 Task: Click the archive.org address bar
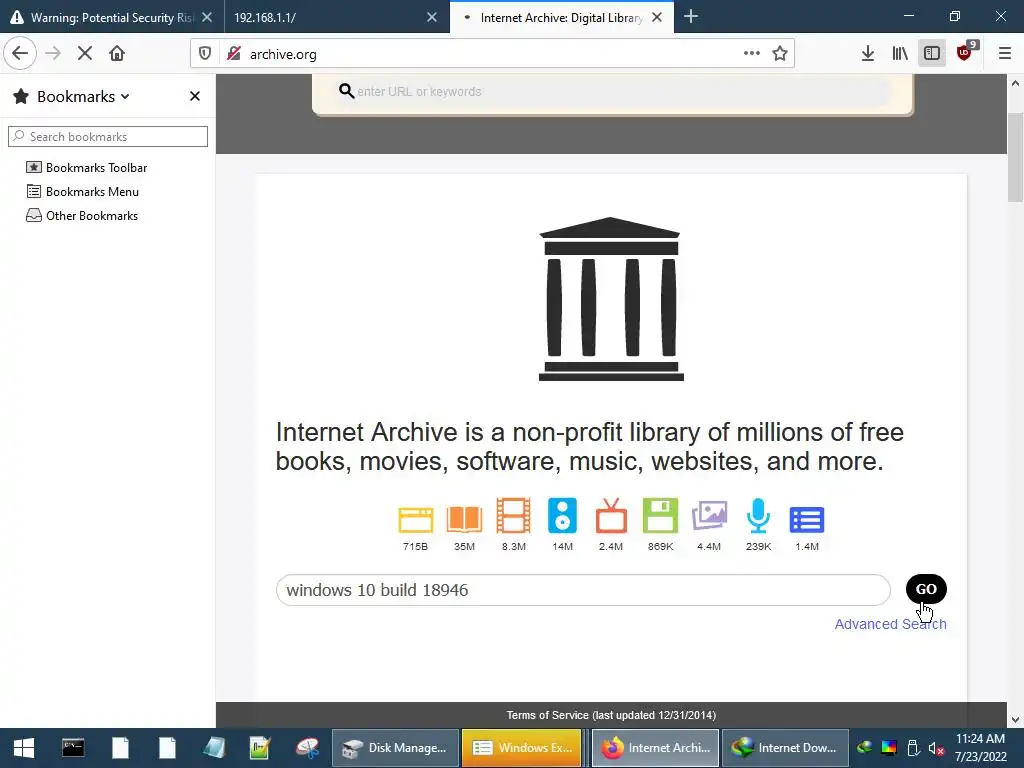click(490, 54)
